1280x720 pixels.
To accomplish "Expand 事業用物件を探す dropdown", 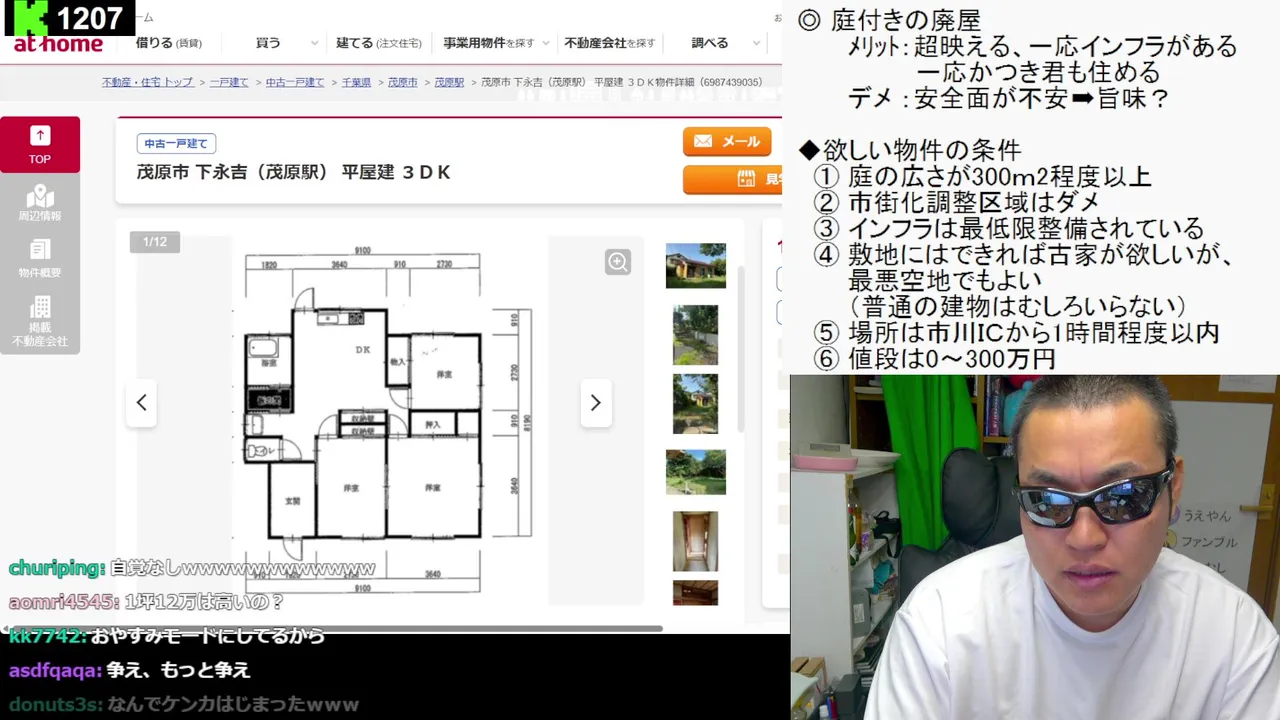I will pyautogui.click(x=496, y=43).
